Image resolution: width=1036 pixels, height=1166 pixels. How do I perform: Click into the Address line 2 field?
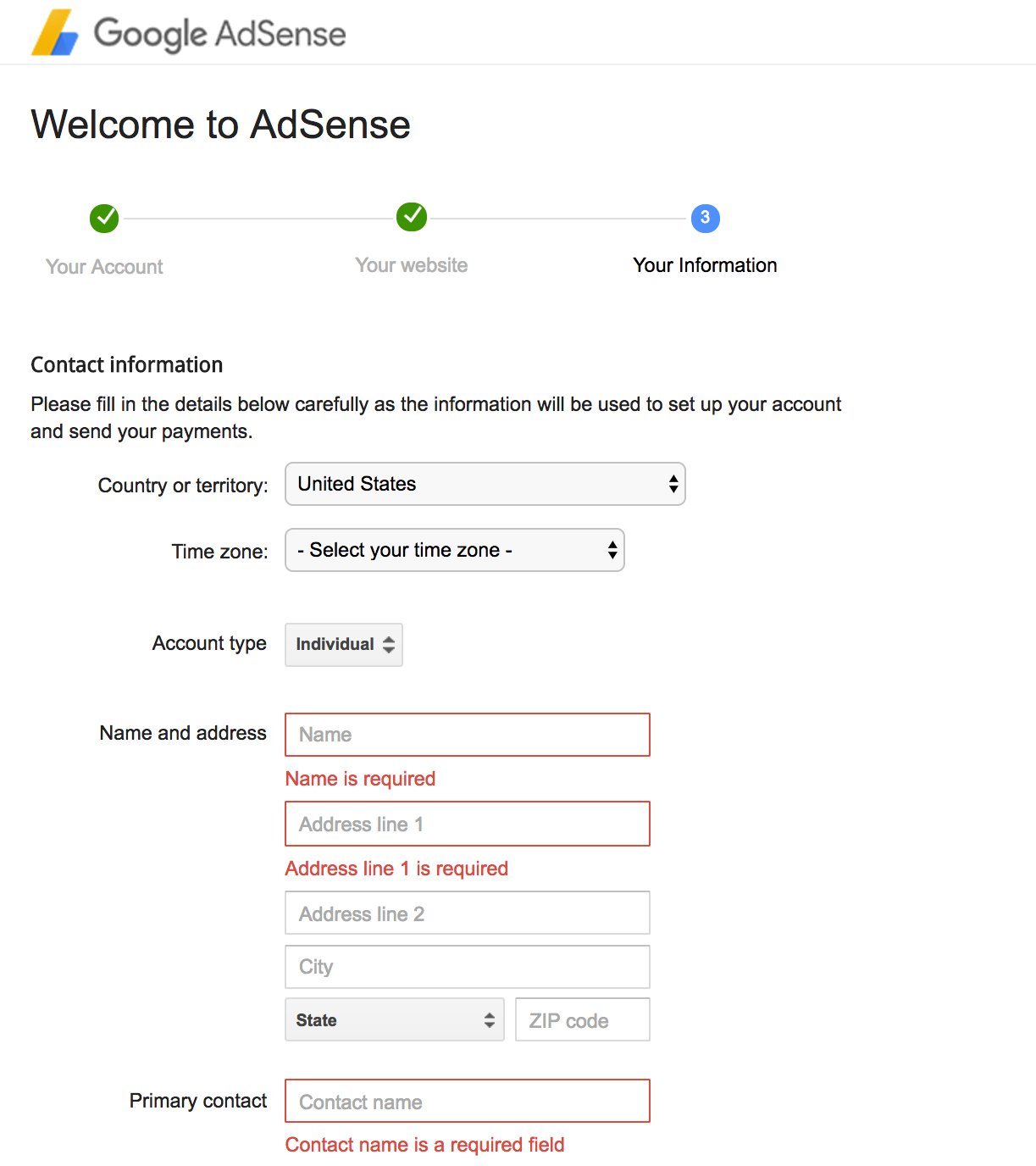468,913
